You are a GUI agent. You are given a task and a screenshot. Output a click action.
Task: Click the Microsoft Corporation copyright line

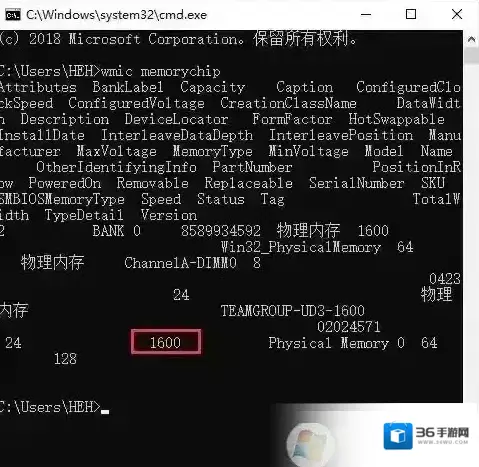[178, 39]
